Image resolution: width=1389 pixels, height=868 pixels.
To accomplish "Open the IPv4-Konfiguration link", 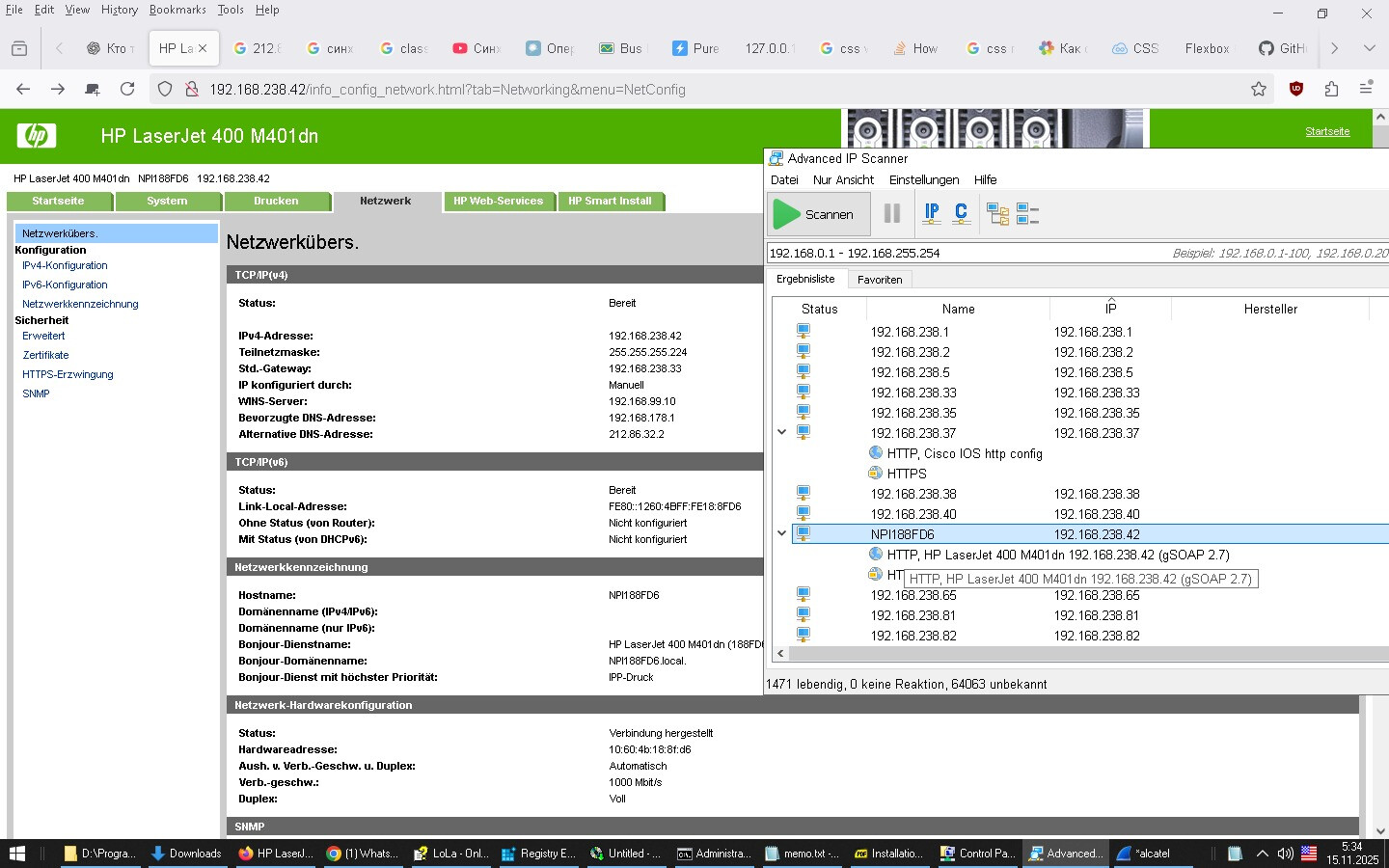I will pos(65,265).
